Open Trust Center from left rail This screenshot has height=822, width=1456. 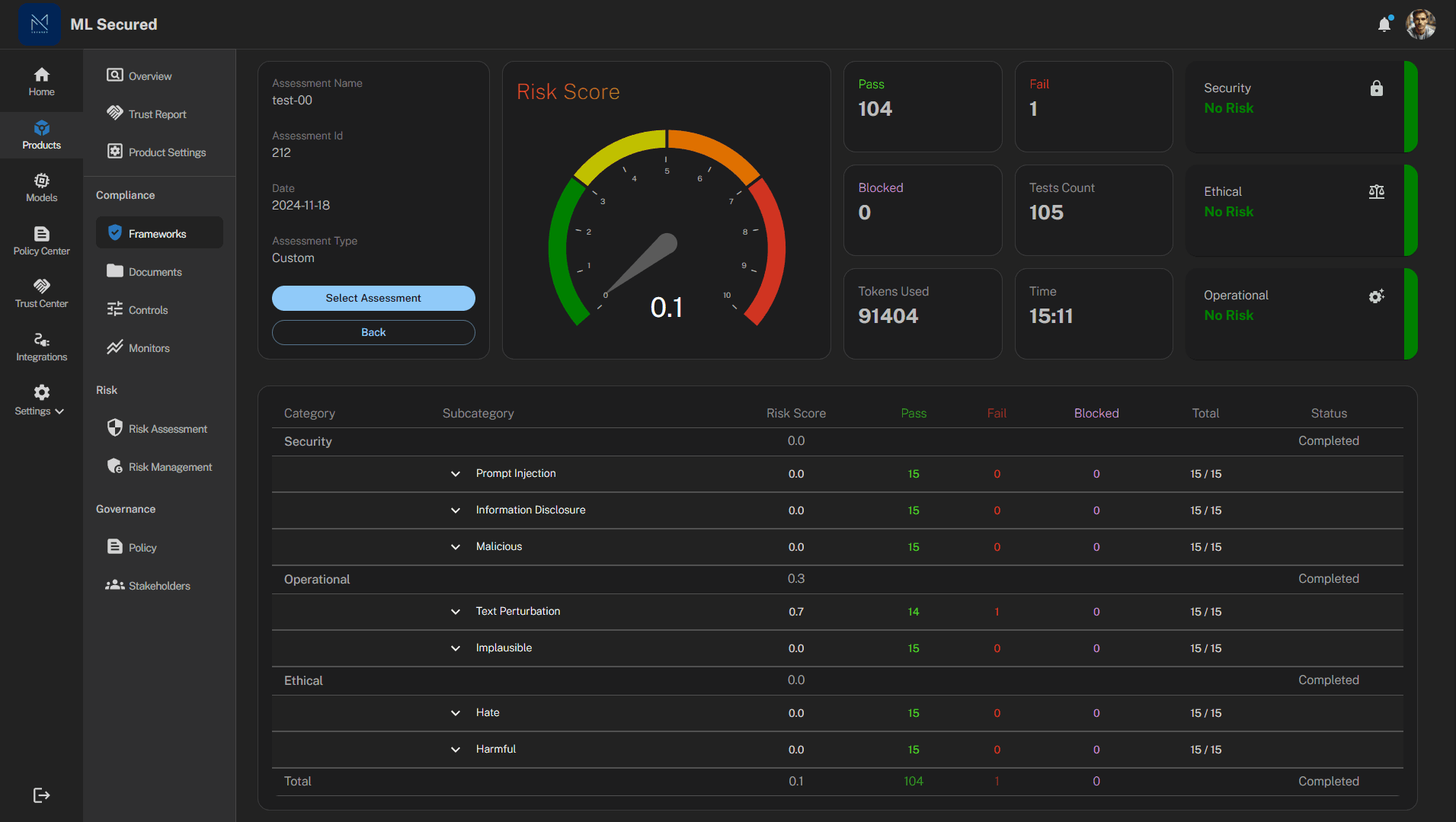(x=41, y=293)
